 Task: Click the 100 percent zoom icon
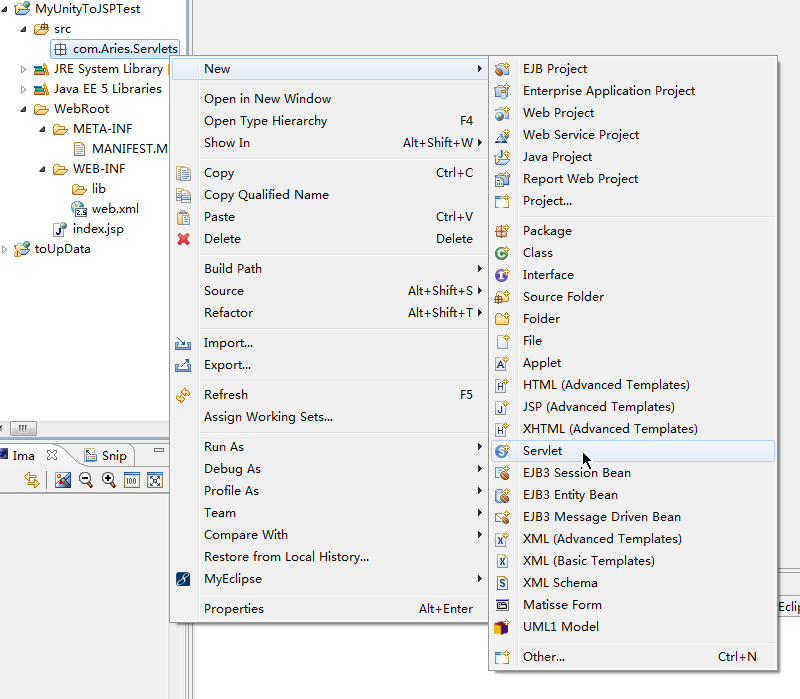coord(132,480)
